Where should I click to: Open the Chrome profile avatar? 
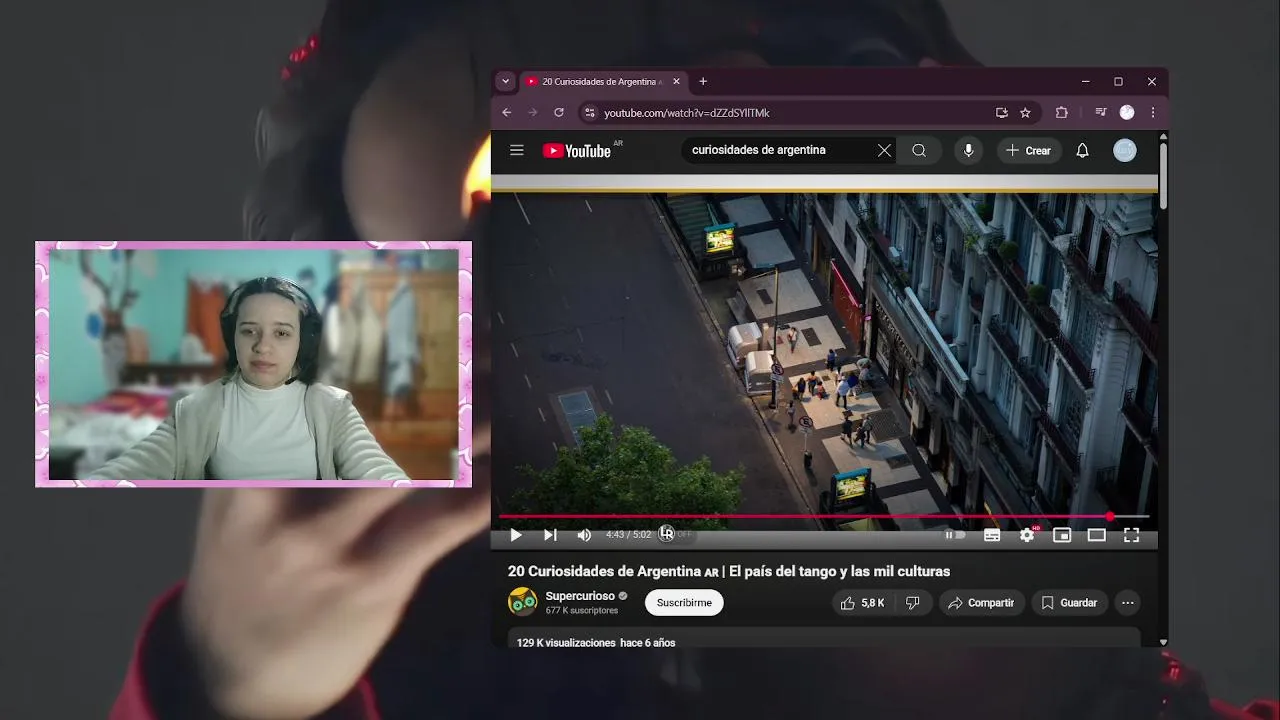click(1127, 113)
